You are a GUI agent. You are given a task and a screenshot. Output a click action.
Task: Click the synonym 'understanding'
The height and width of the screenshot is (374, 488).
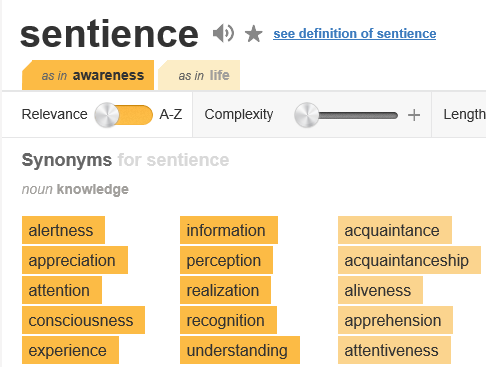click(x=240, y=350)
